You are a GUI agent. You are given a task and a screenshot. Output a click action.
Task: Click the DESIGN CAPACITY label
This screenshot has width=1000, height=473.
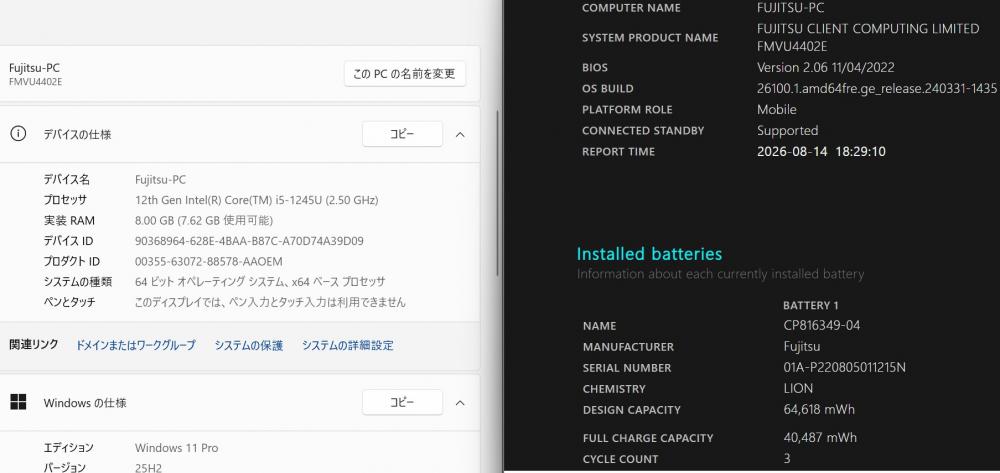[631, 410]
